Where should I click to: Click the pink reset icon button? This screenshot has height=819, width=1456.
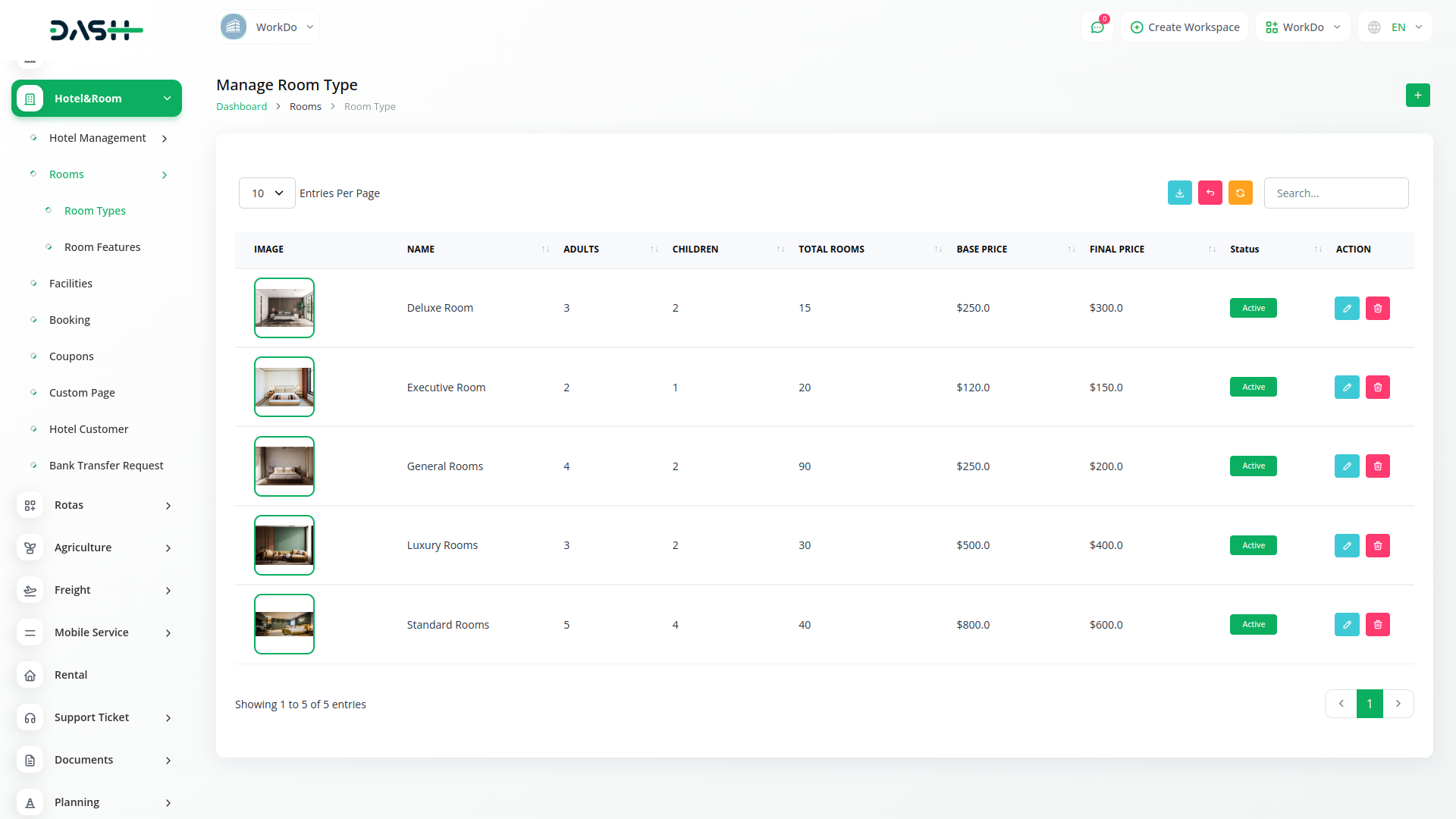1210,193
